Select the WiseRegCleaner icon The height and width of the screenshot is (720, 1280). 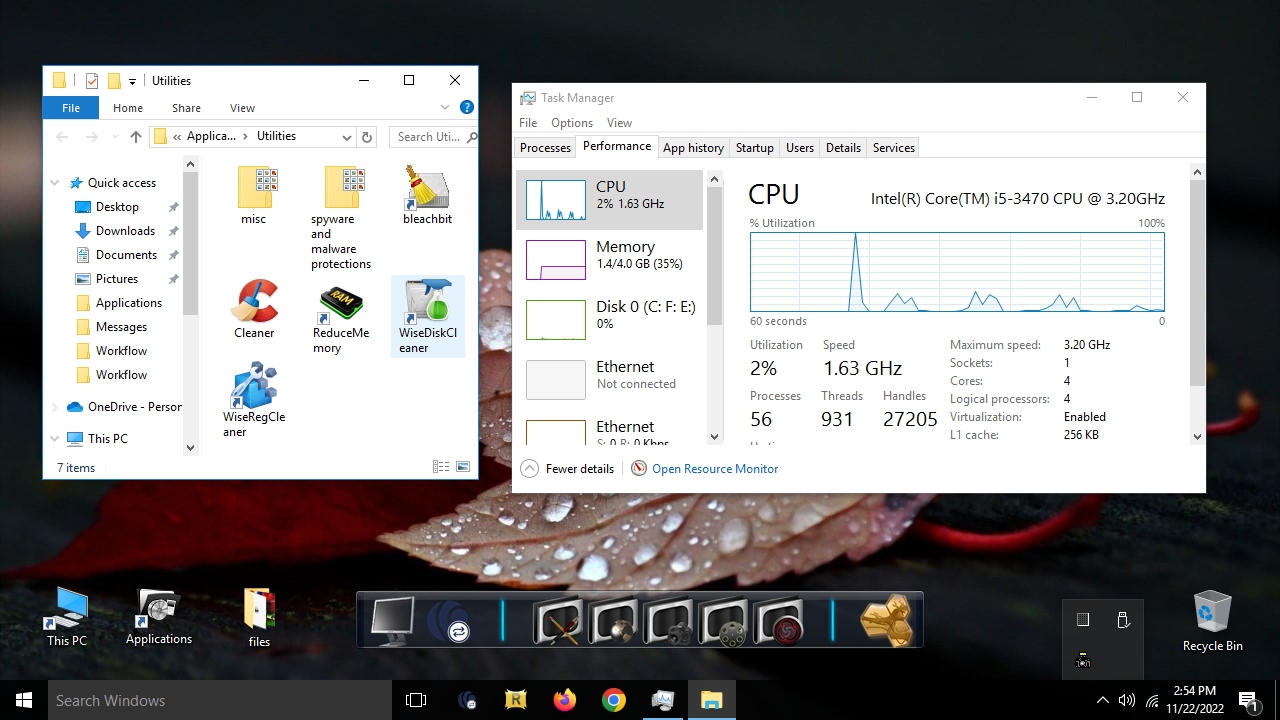click(254, 386)
